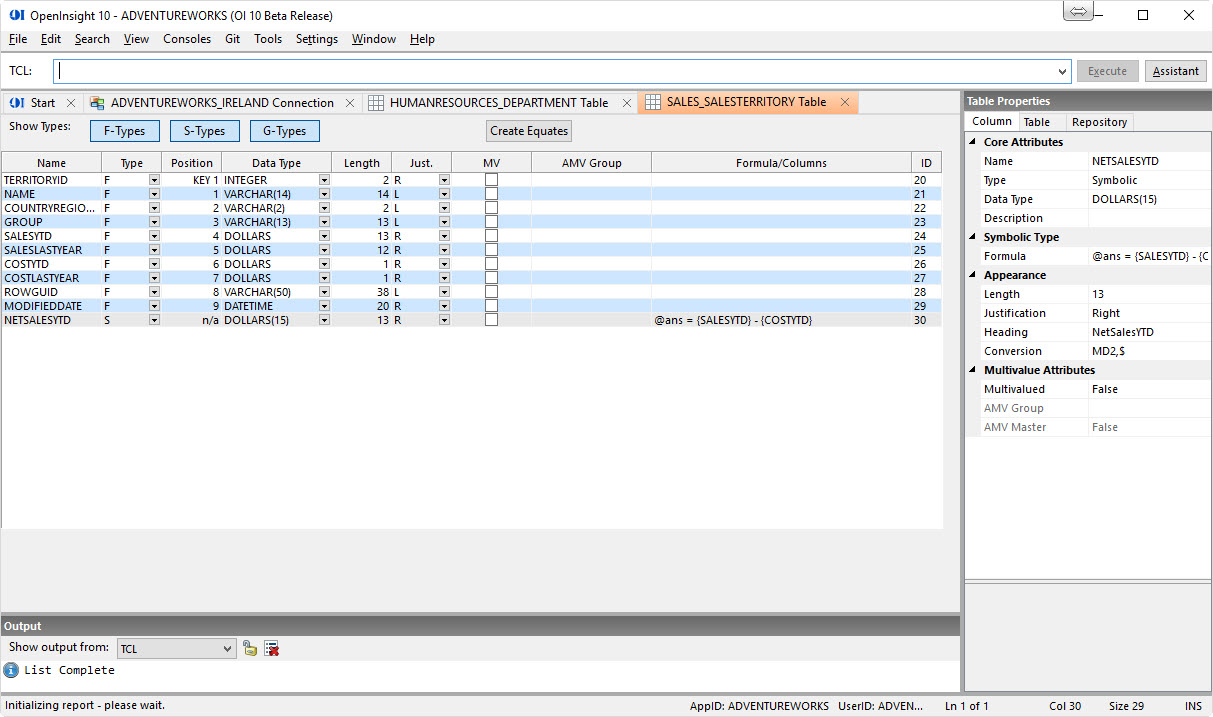Collapse the Appearance section
Viewport: 1213px width, 717px height.
click(x=972, y=275)
